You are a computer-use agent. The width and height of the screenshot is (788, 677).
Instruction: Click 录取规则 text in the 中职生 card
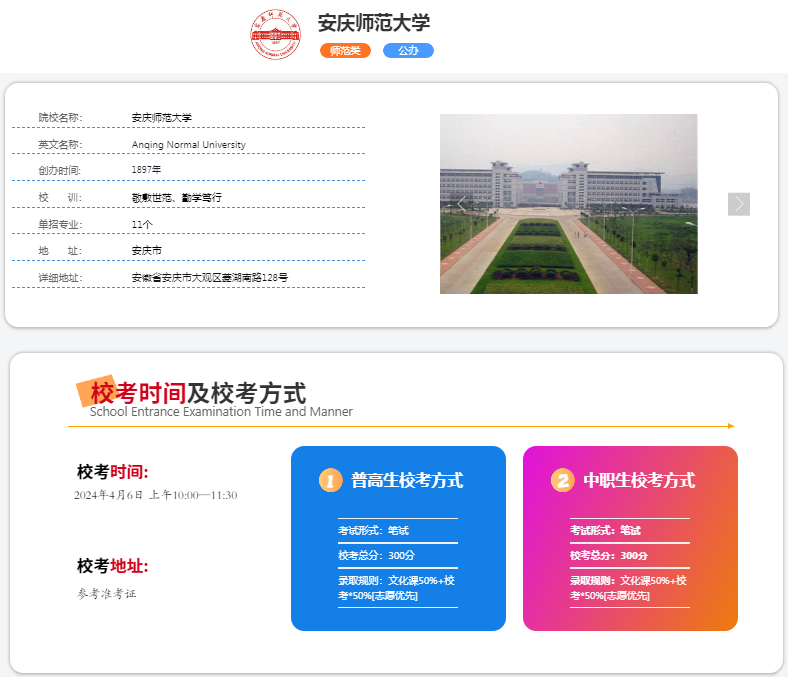pyautogui.click(x=628, y=588)
